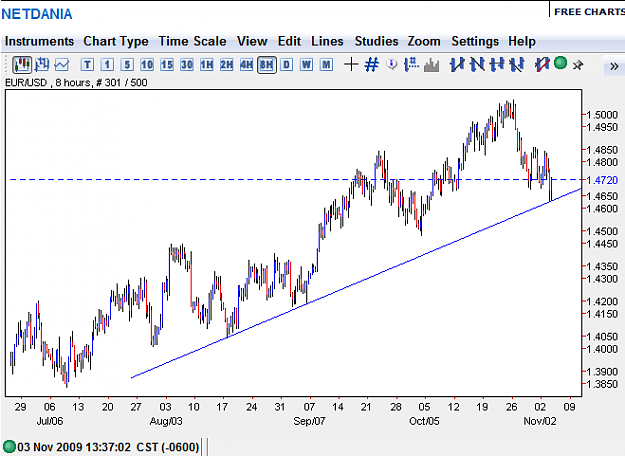Click the NETDANIA logo link
The width and height of the screenshot is (625, 456).
pyautogui.click(x=37, y=14)
